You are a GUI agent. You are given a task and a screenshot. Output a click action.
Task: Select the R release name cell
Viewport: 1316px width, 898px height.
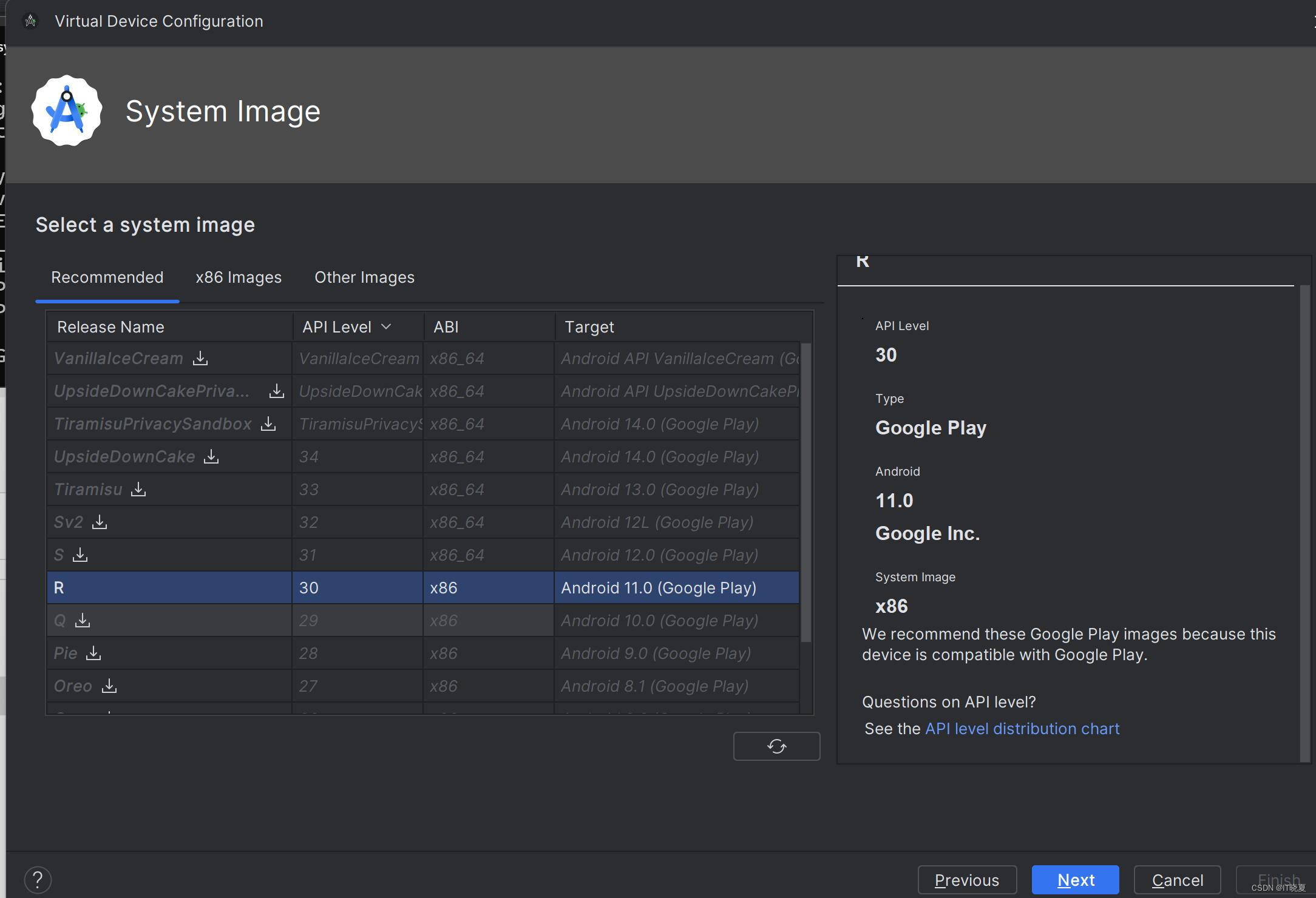click(x=169, y=588)
